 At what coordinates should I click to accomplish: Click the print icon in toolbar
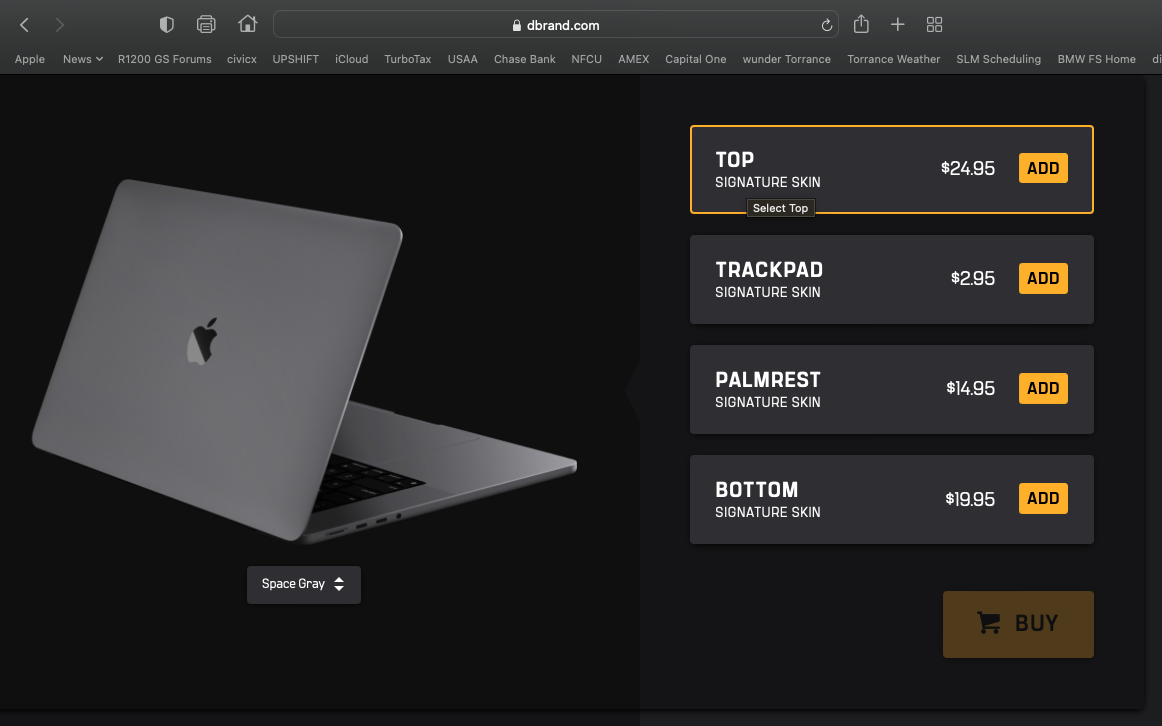coord(206,25)
